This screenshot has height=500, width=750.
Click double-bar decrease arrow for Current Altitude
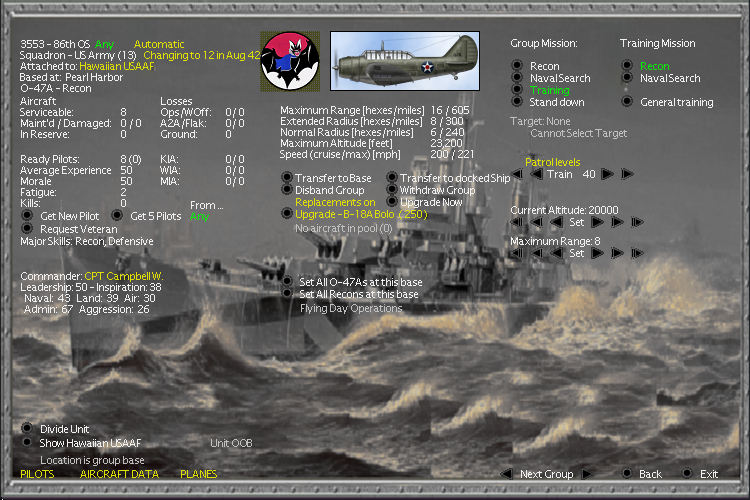pos(517,222)
